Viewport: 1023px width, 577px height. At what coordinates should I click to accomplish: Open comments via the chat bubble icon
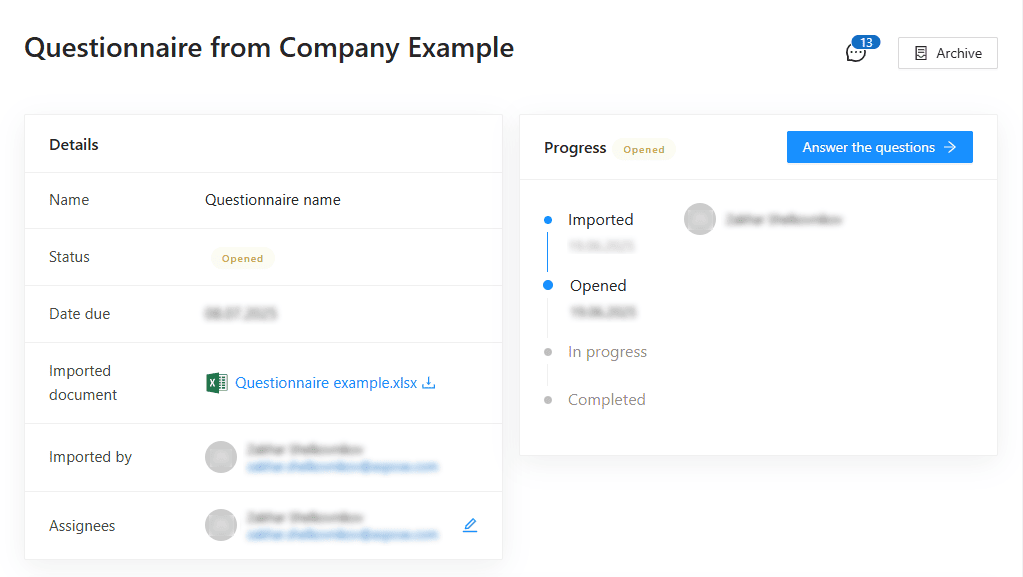856,52
